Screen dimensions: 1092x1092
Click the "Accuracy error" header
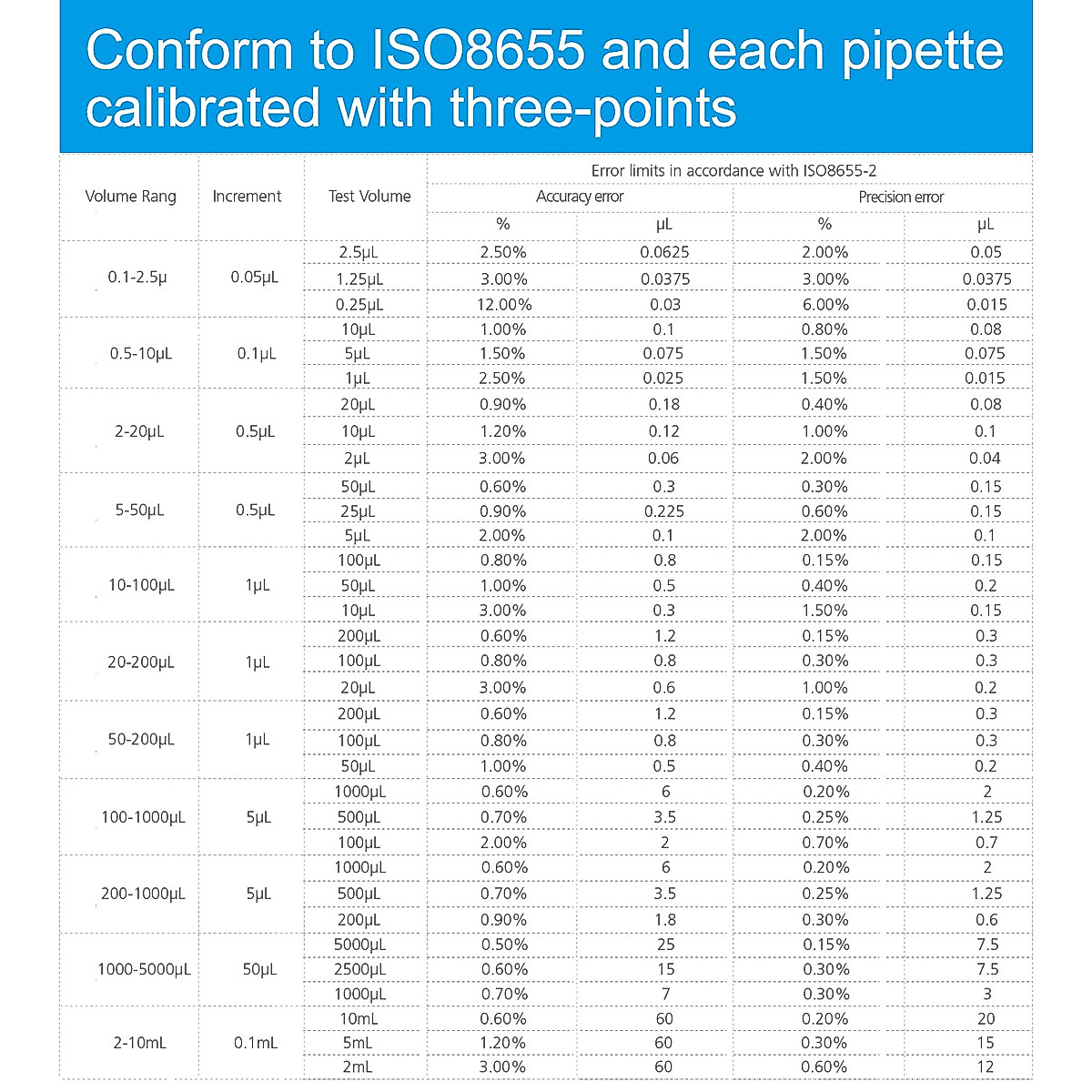580,197
